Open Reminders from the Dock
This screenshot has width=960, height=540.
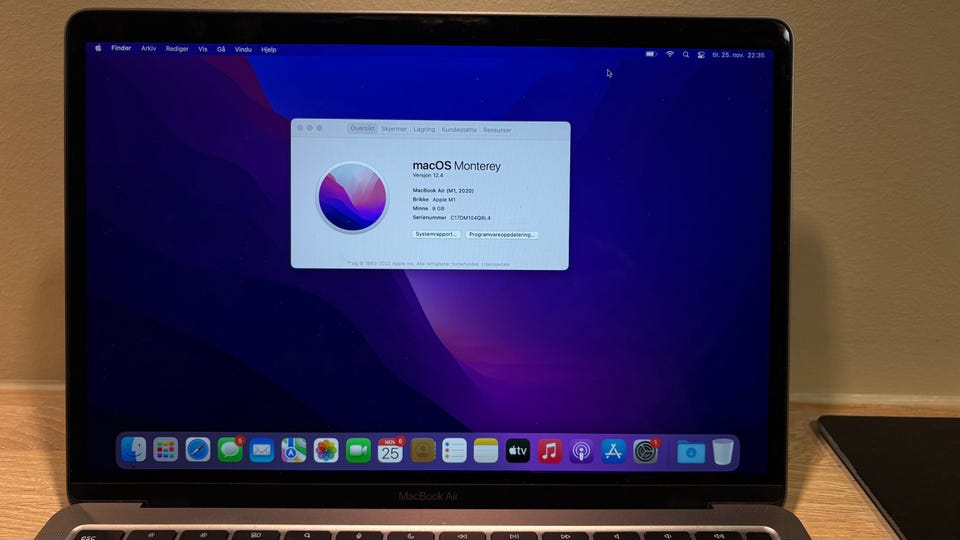click(454, 451)
